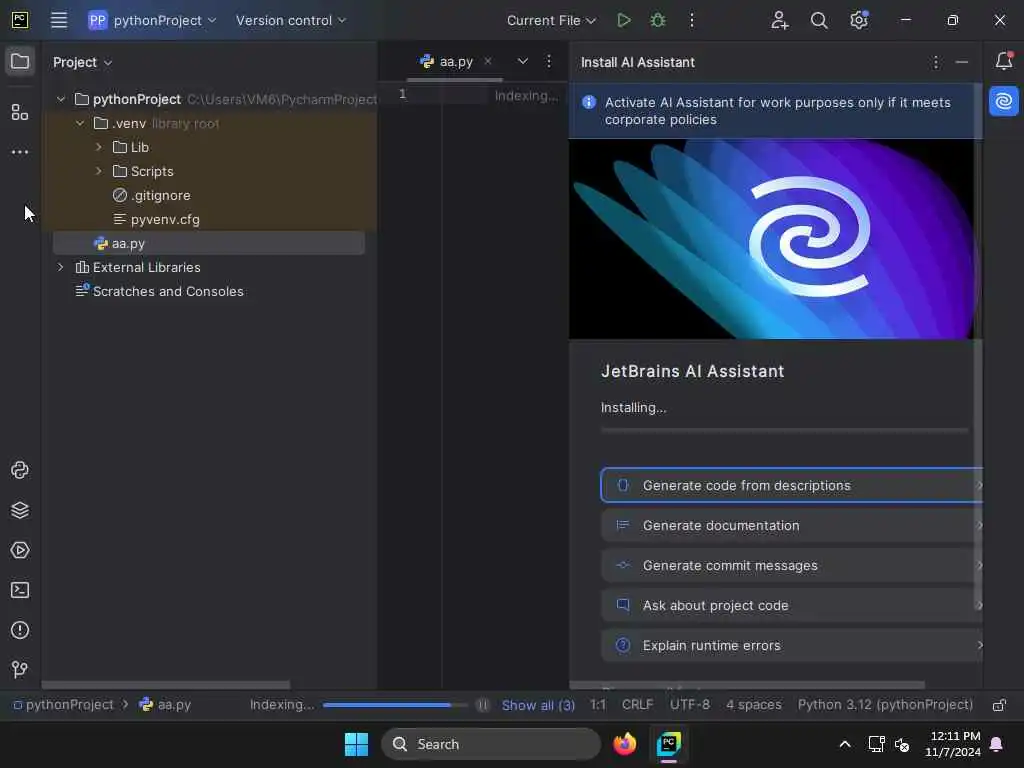Click the indexing progress bar
Image resolution: width=1024 pixels, height=768 pixels.
click(395, 705)
